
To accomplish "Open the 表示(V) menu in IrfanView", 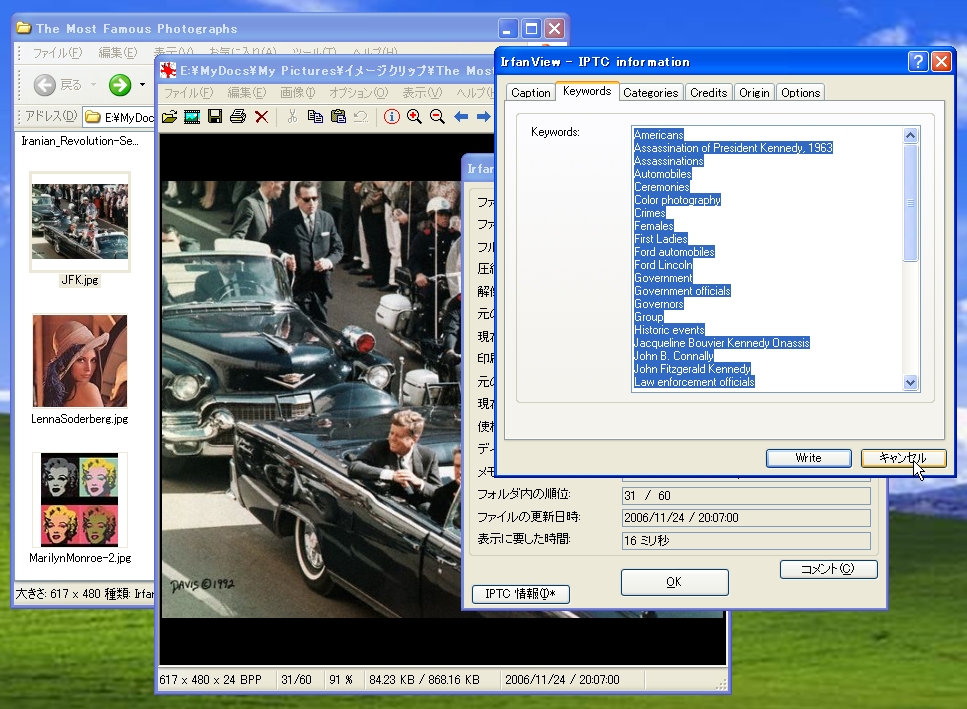I will [x=422, y=93].
